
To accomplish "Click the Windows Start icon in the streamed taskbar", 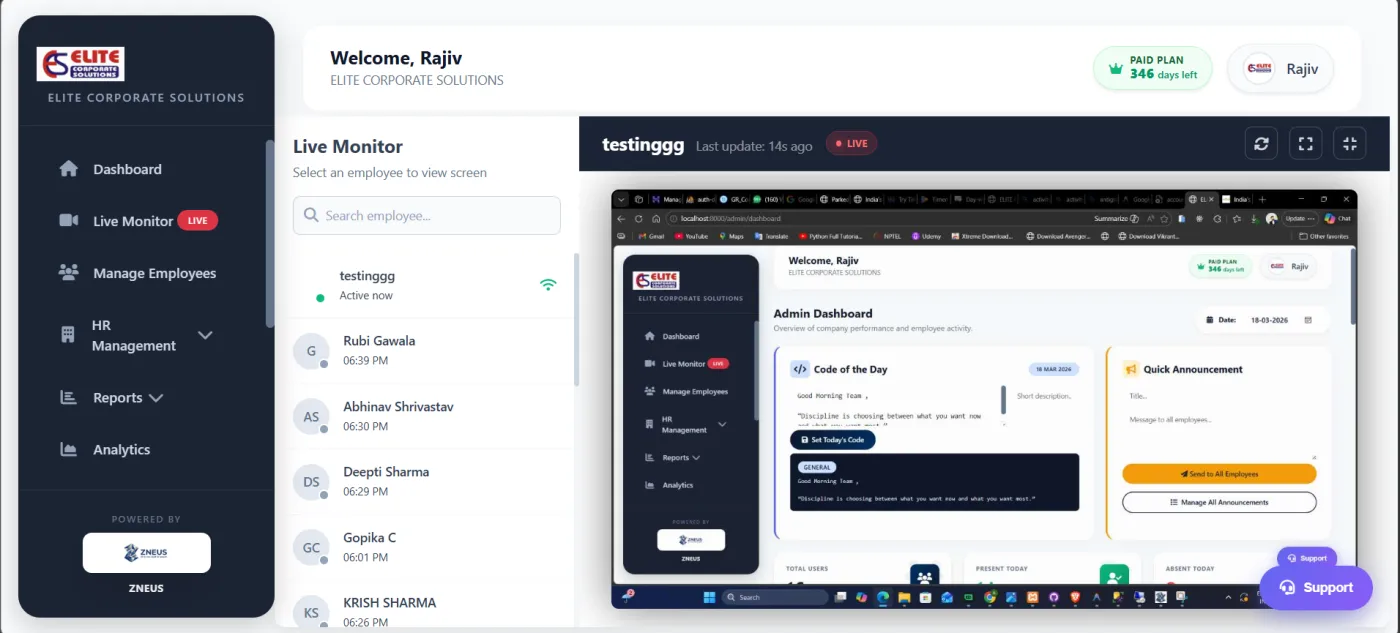I will (x=709, y=597).
